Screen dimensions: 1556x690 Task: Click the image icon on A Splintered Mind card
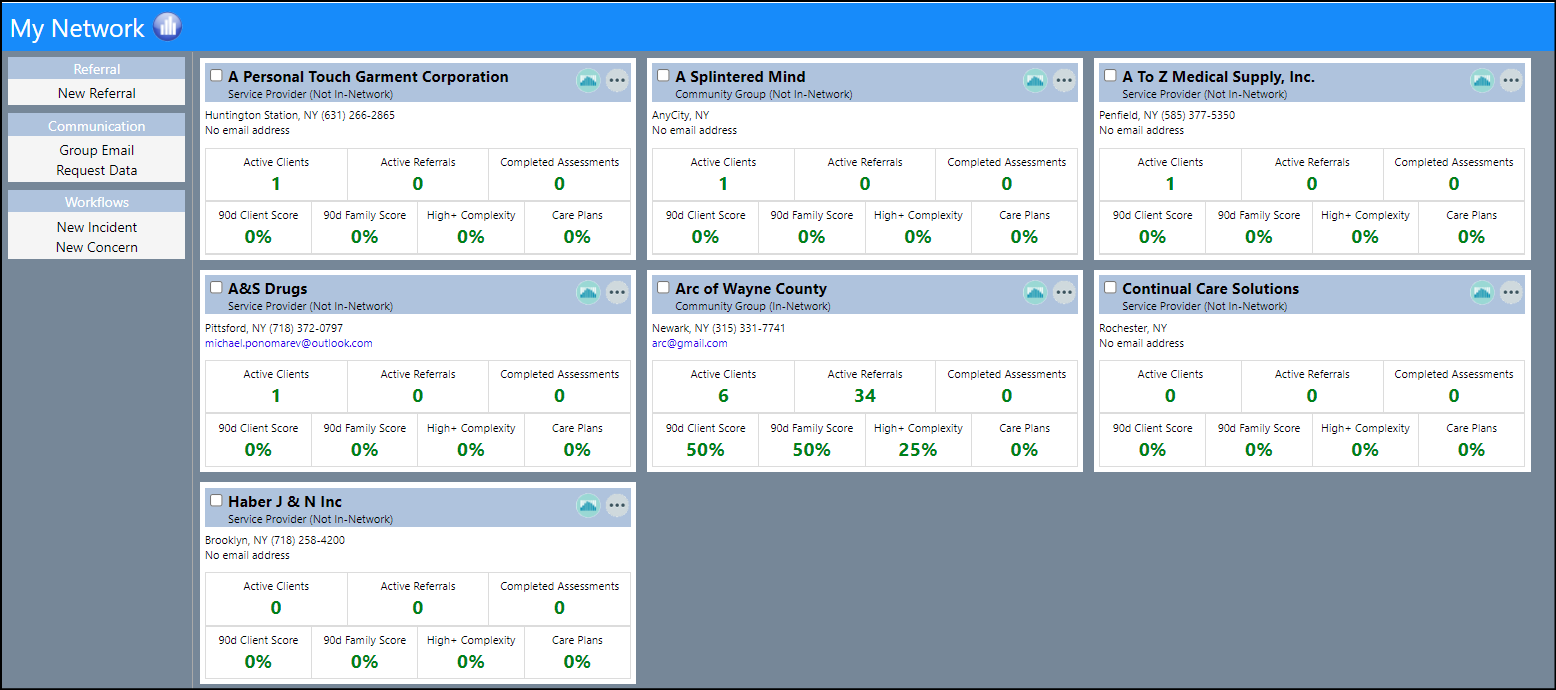coord(1035,81)
